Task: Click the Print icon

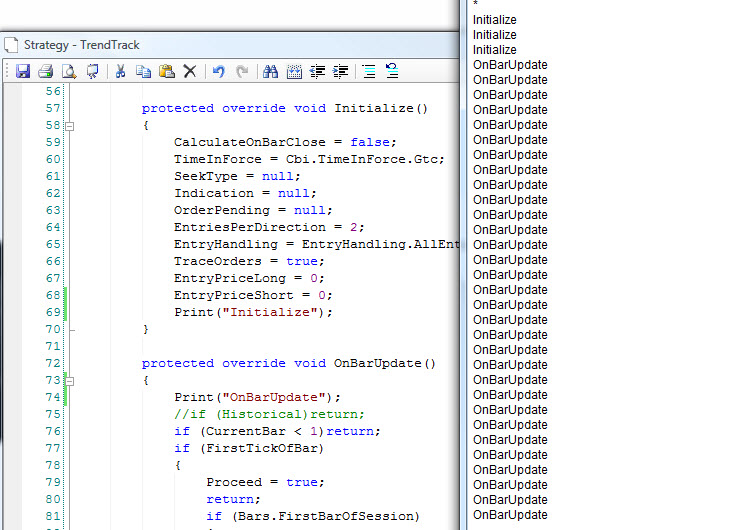Action: [x=46, y=71]
